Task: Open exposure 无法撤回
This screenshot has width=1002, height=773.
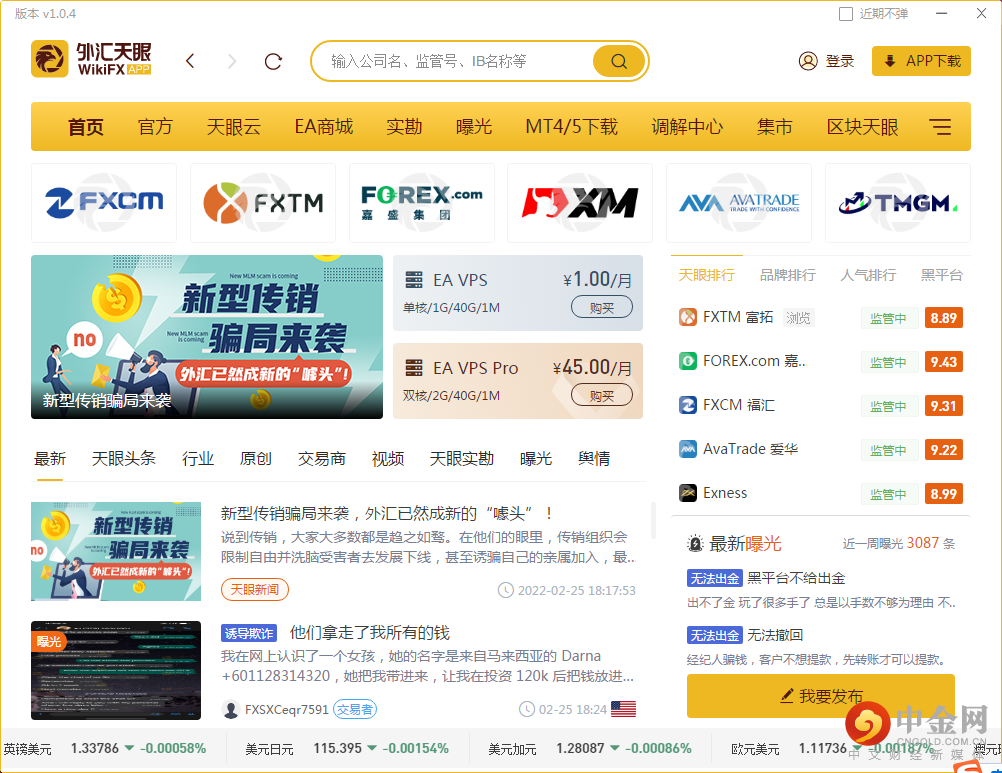Action: coord(775,634)
